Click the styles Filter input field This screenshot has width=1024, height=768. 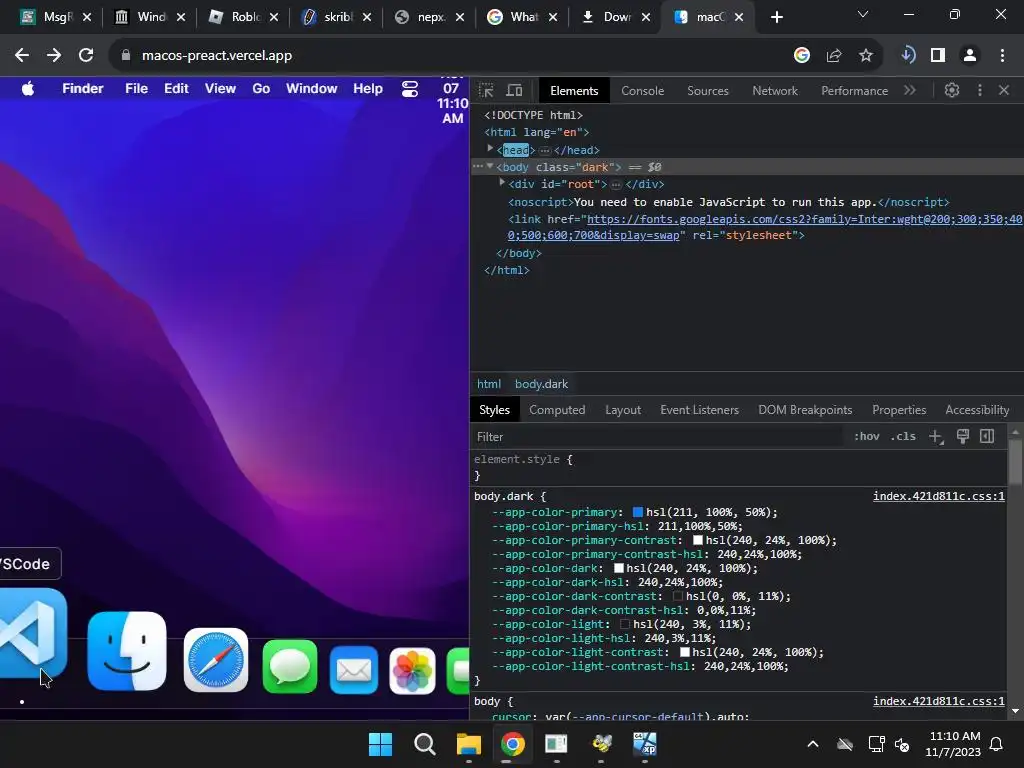(656, 436)
